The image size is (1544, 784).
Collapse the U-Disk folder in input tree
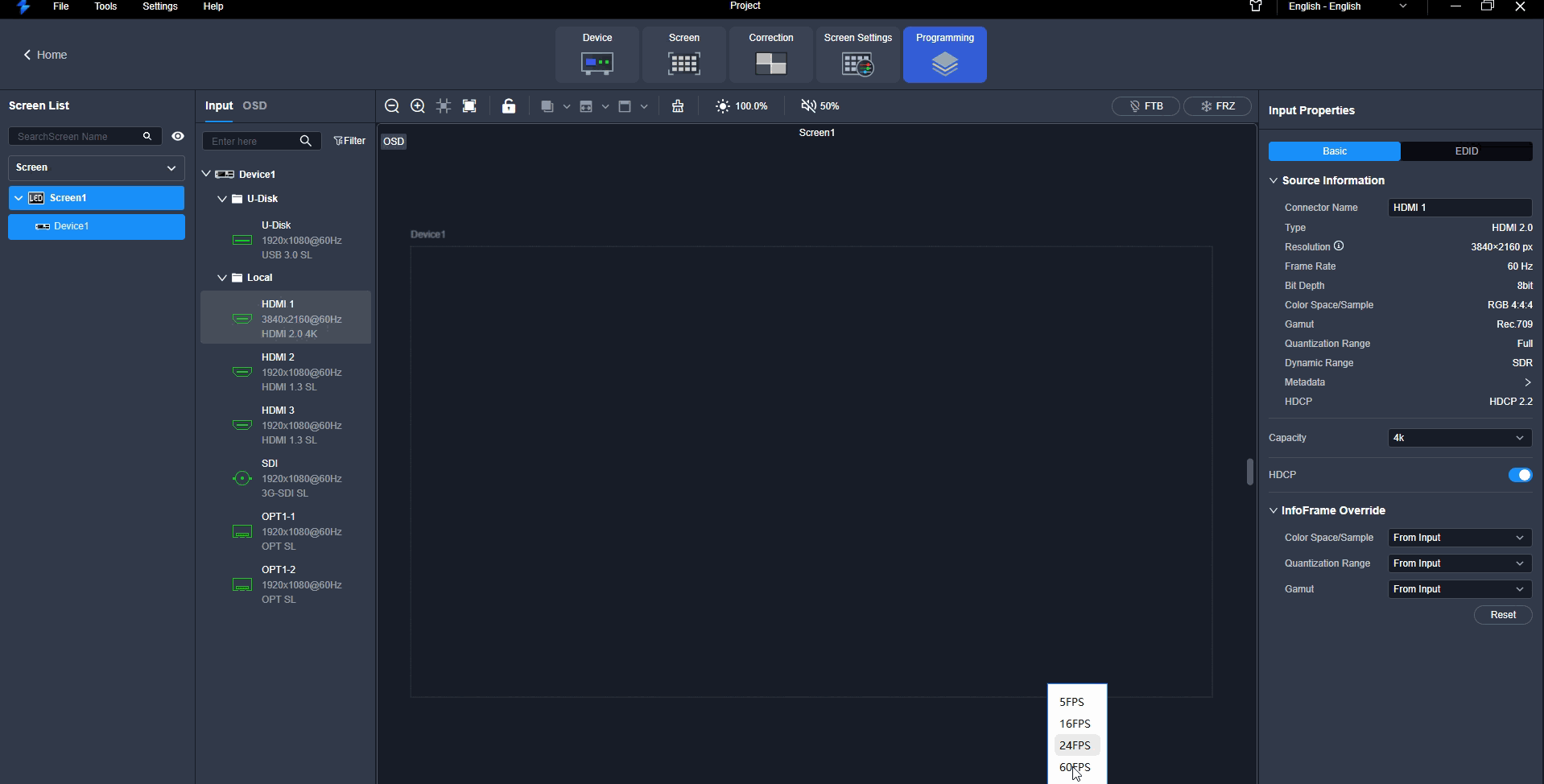[222, 199]
